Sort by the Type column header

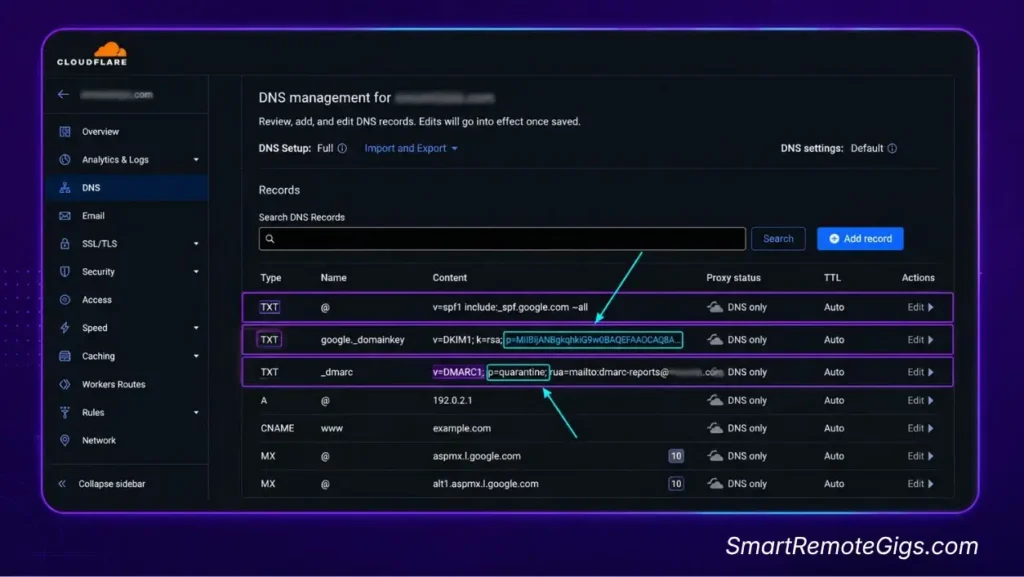tap(270, 277)
